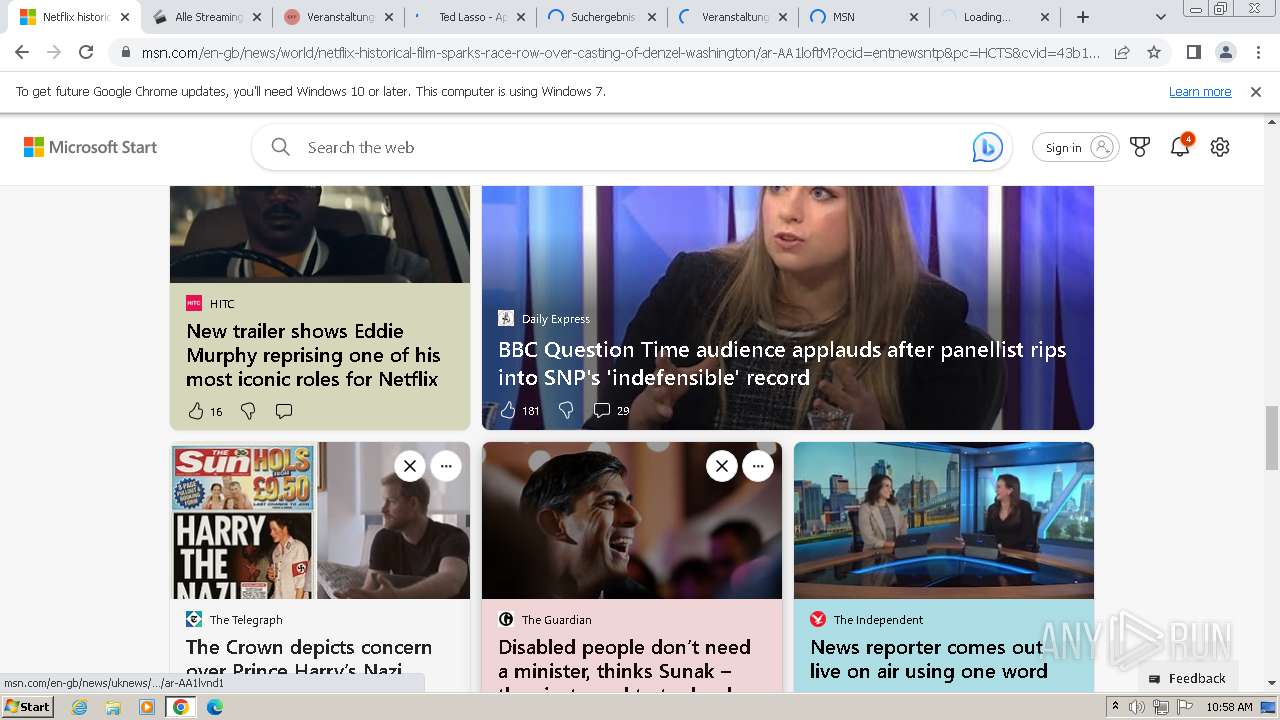Switch to first Veranstaltung tab
The height and width of the screenshot is (720, 1280).
(339, 17)
